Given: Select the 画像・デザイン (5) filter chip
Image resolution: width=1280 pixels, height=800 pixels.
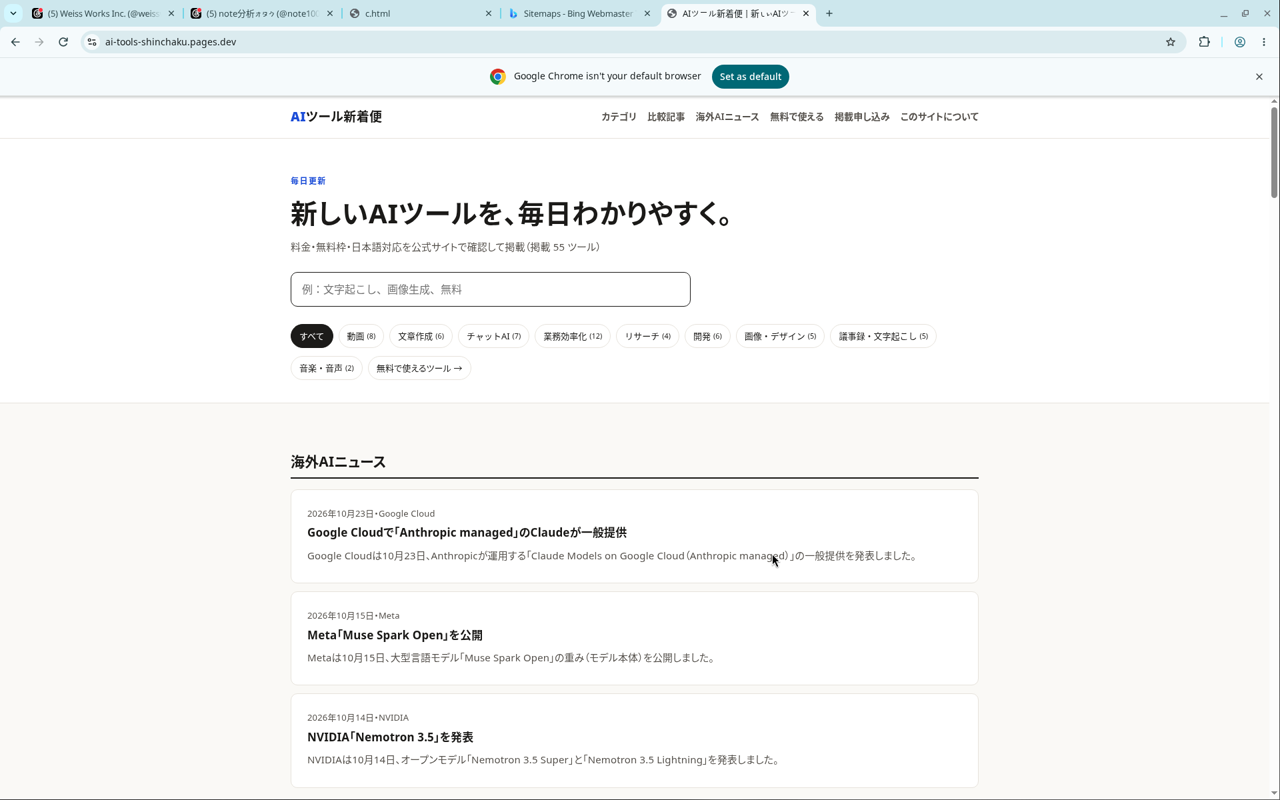Looking at the screenshot, I should (780, 336).
